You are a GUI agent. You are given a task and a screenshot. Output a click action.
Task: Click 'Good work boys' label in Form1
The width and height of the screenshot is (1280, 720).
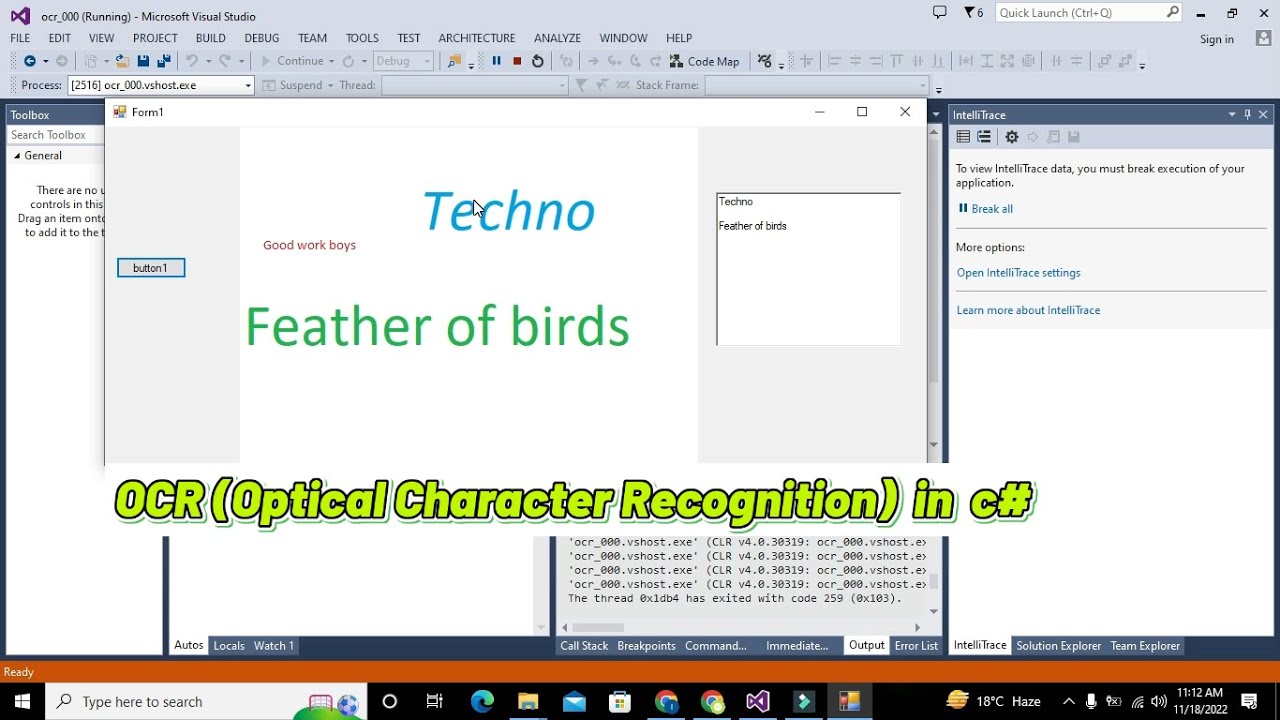pos(309,245)
